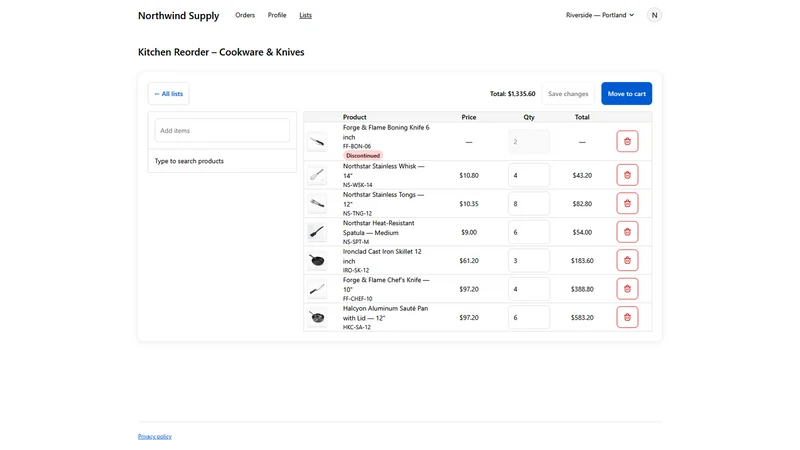The width and height of the screenshot is (800, 450).
Task: Open the Sauté Pan product thumbnail
Action: pyautogui.click(x=317, y=317)
